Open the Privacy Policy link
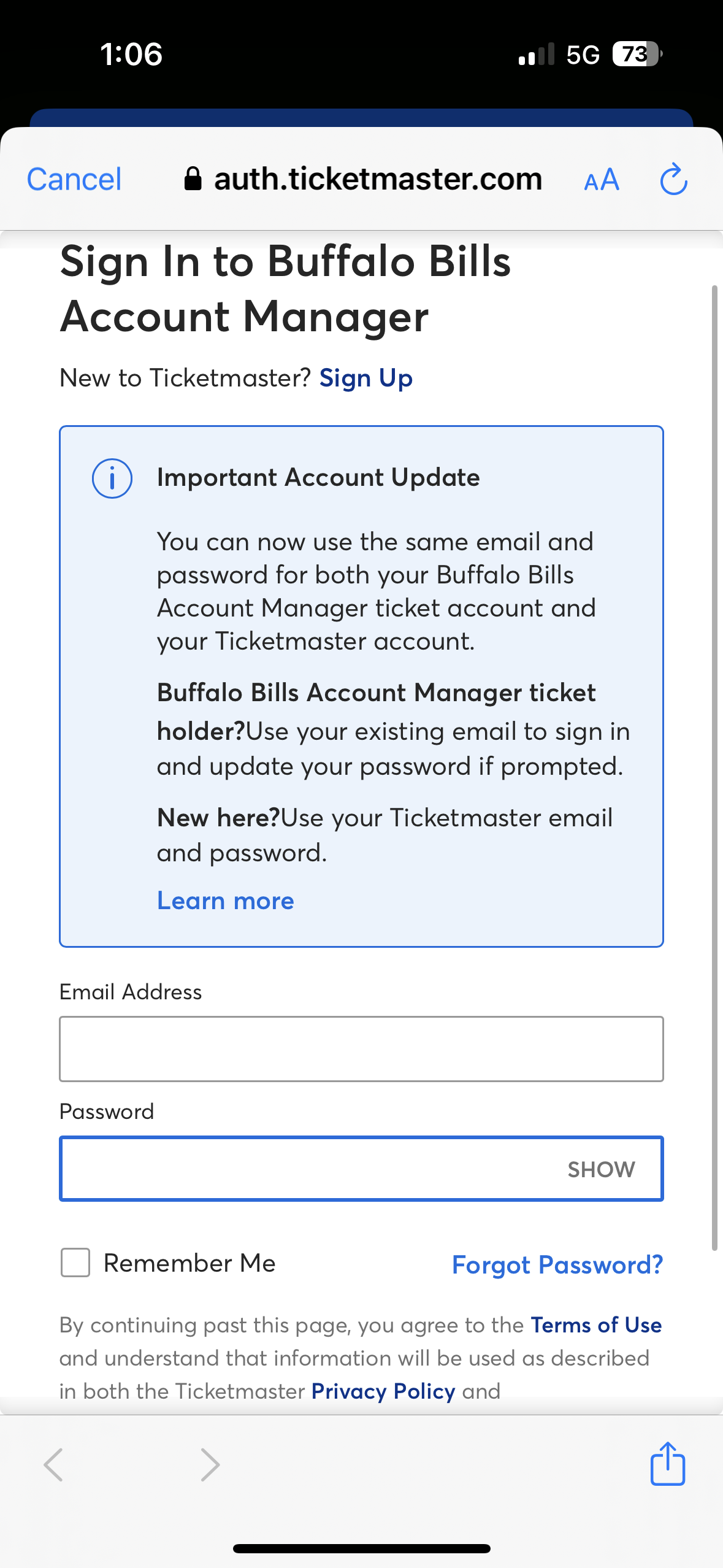Screen dimensions: 723x1568 click(x=383, y=1391)
